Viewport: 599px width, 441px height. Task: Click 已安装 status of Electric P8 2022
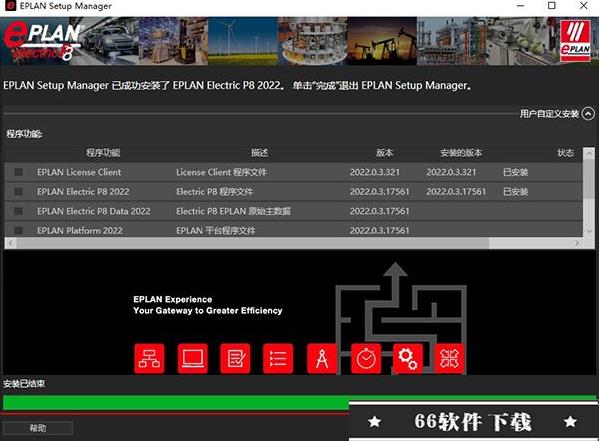[x=515, y=192]
